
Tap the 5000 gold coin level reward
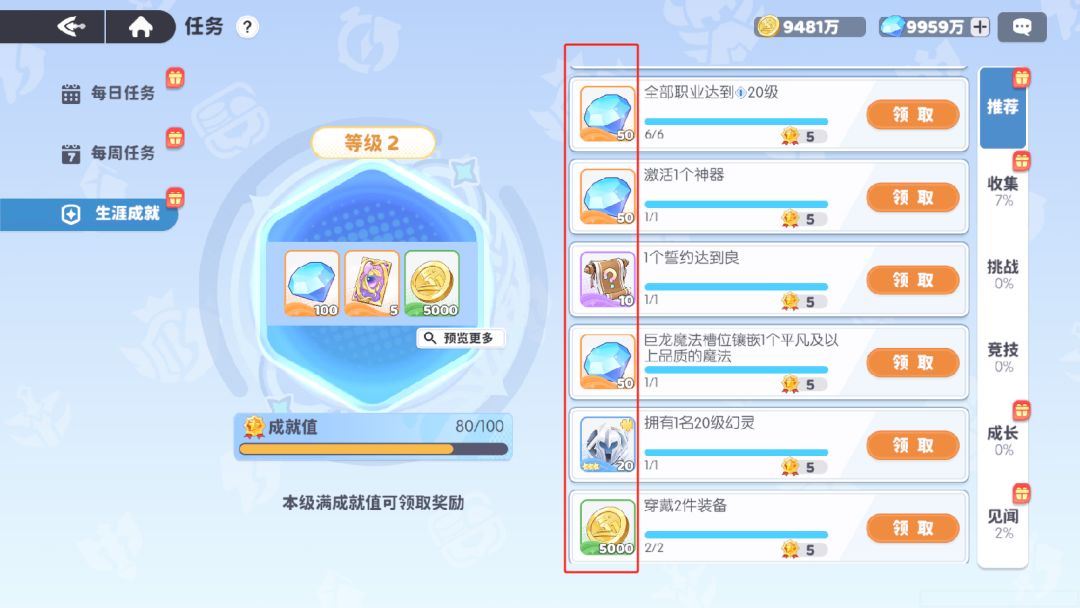(432, 283)
